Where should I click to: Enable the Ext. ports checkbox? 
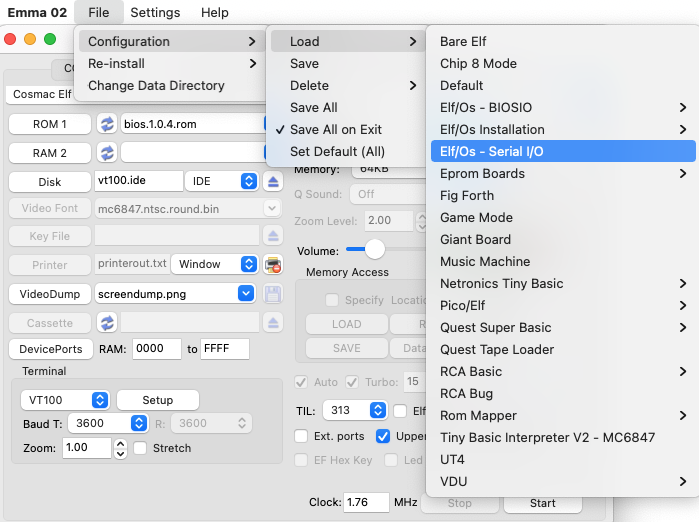[301, 436]
